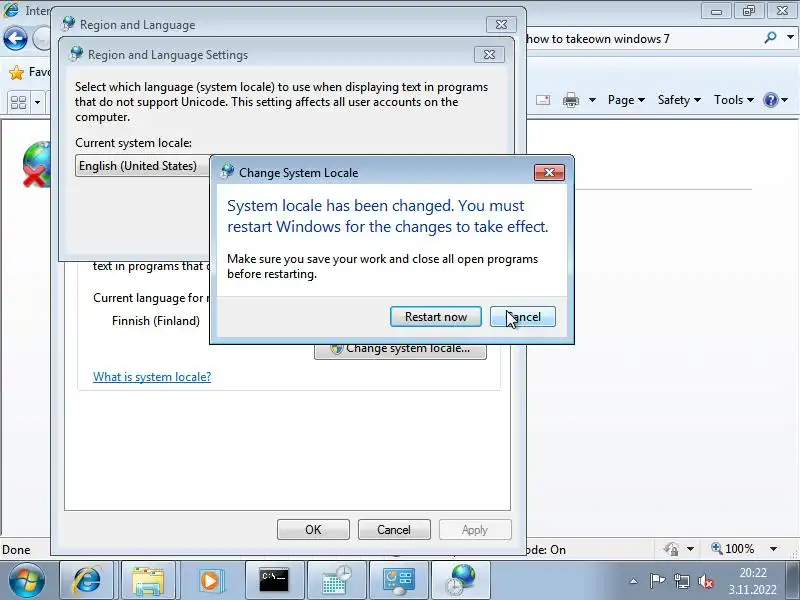Click the Done status bar text
The width and height of the screenshot is (800, 600).
tap(16, 549)
